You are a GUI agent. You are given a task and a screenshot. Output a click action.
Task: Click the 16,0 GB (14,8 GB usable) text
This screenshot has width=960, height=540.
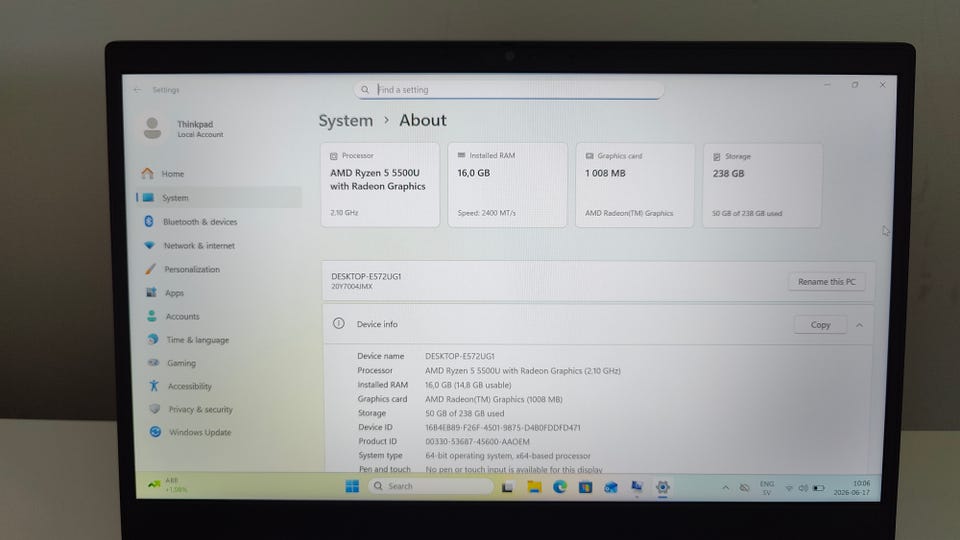pyautogui.click(x=468, y=384)
